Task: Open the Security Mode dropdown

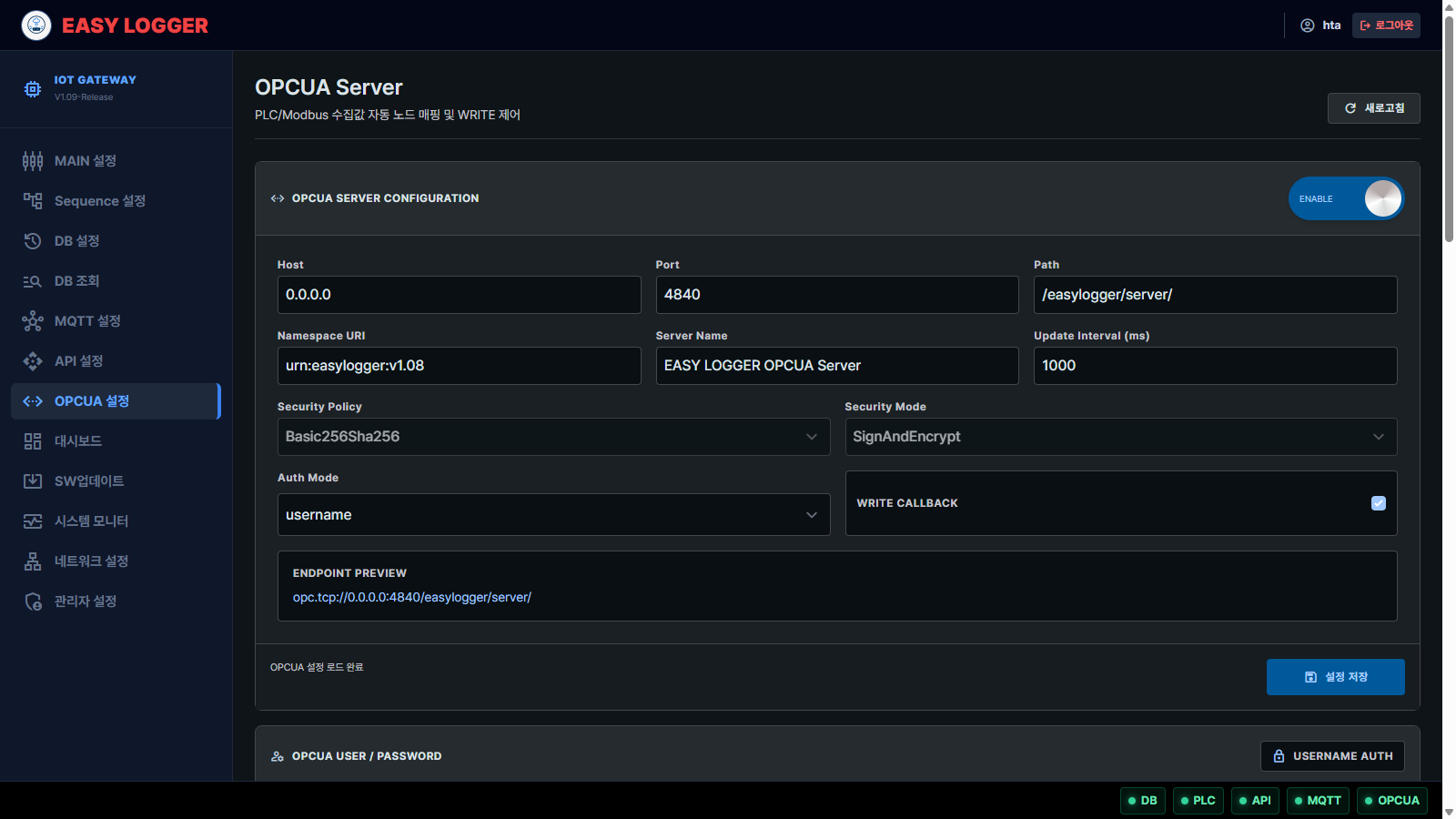Action: pyautogui.click(x=1121, y=437)
